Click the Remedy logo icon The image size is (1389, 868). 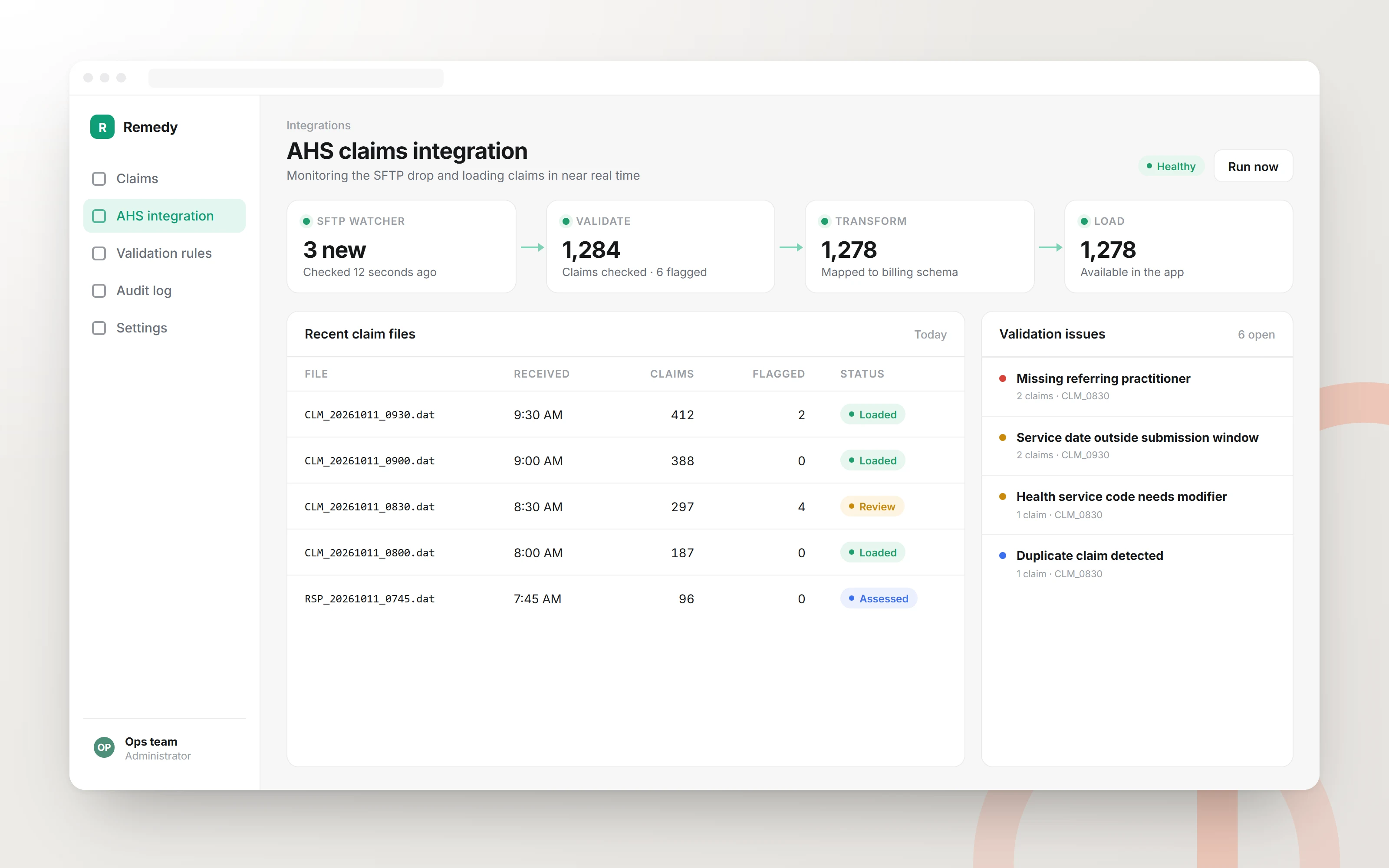[102, 127]
